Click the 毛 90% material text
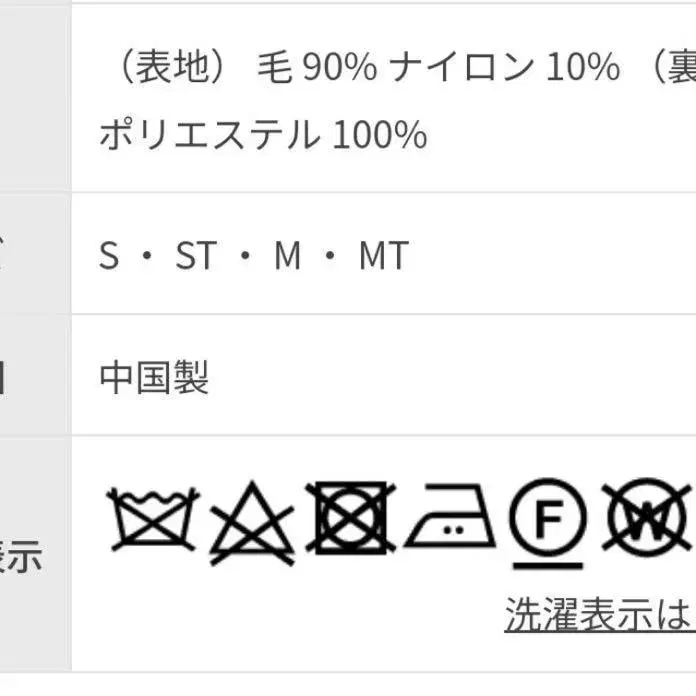696x696 pixels. (x=317, y=68)
